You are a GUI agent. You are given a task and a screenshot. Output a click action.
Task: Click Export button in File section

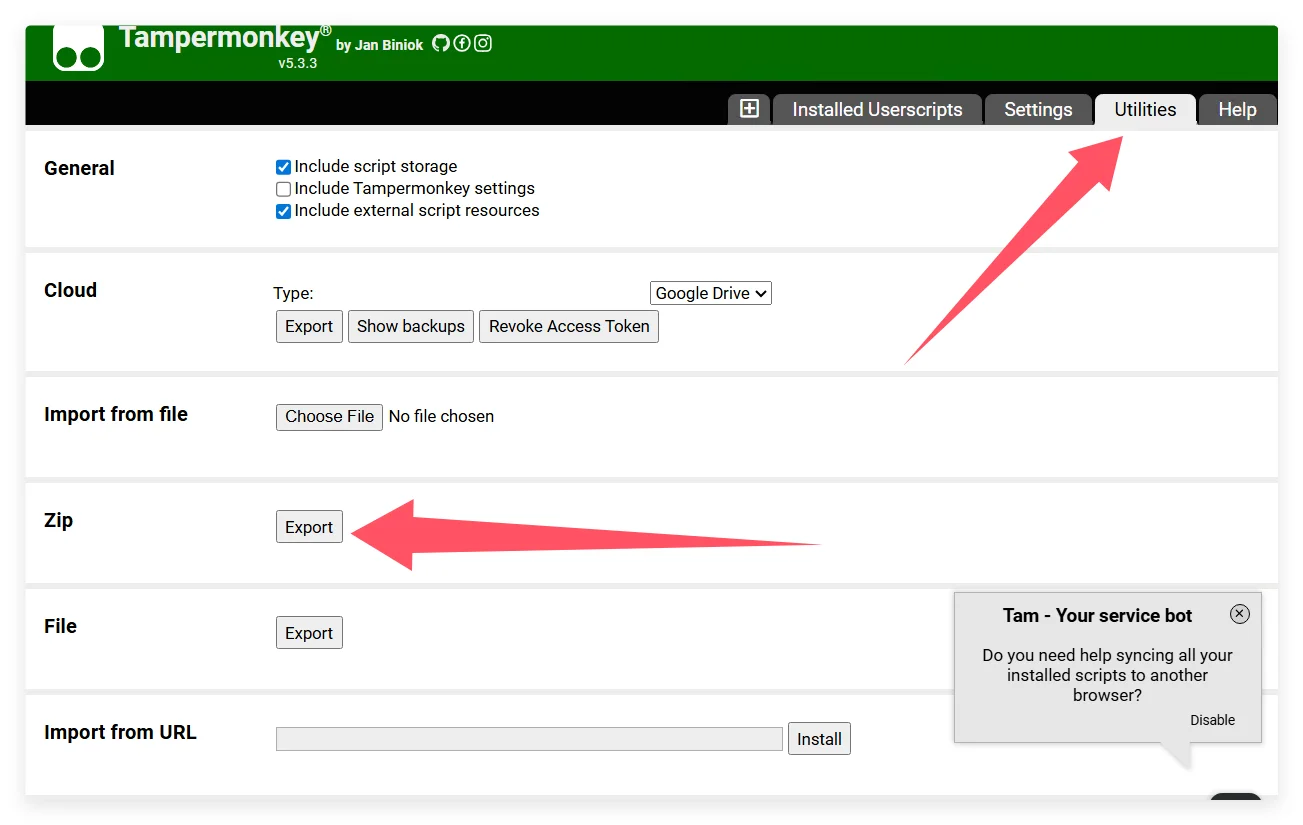click(309, 633)
